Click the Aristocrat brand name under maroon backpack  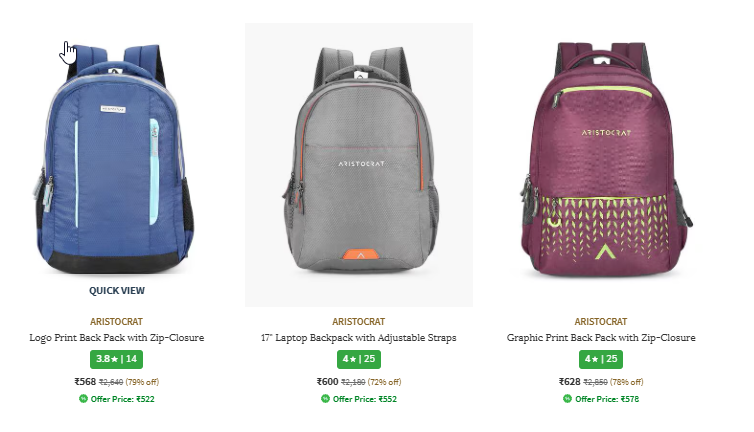[x=601, y=321]
